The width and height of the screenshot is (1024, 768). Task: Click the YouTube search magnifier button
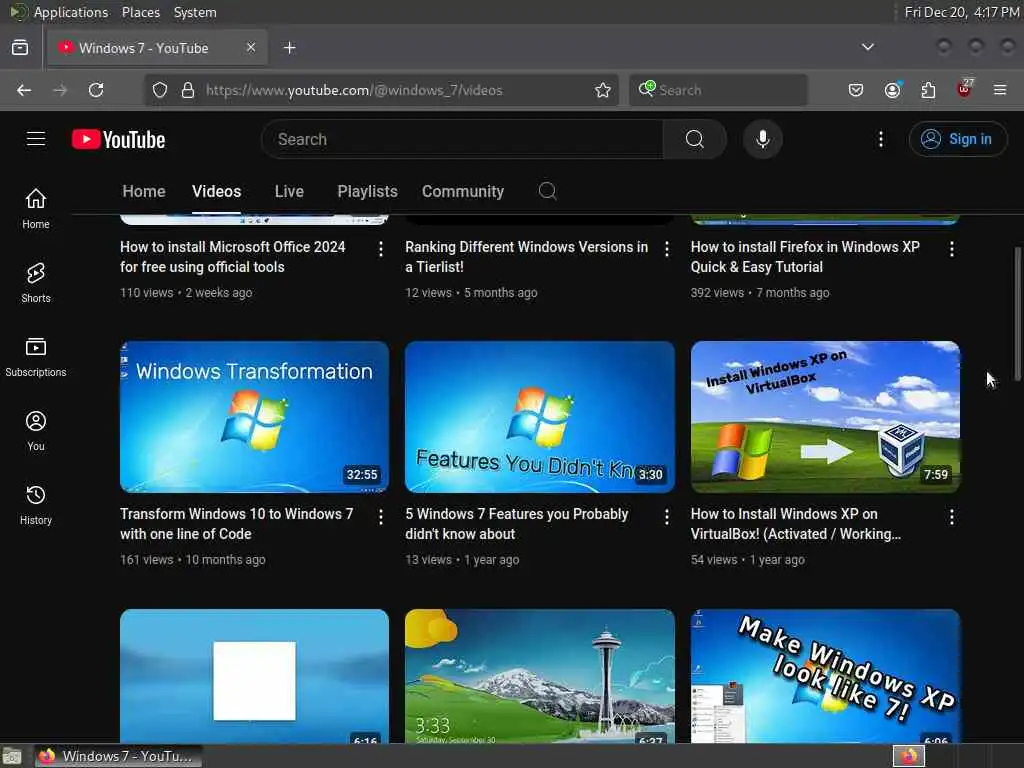click(x=694, y=139)
